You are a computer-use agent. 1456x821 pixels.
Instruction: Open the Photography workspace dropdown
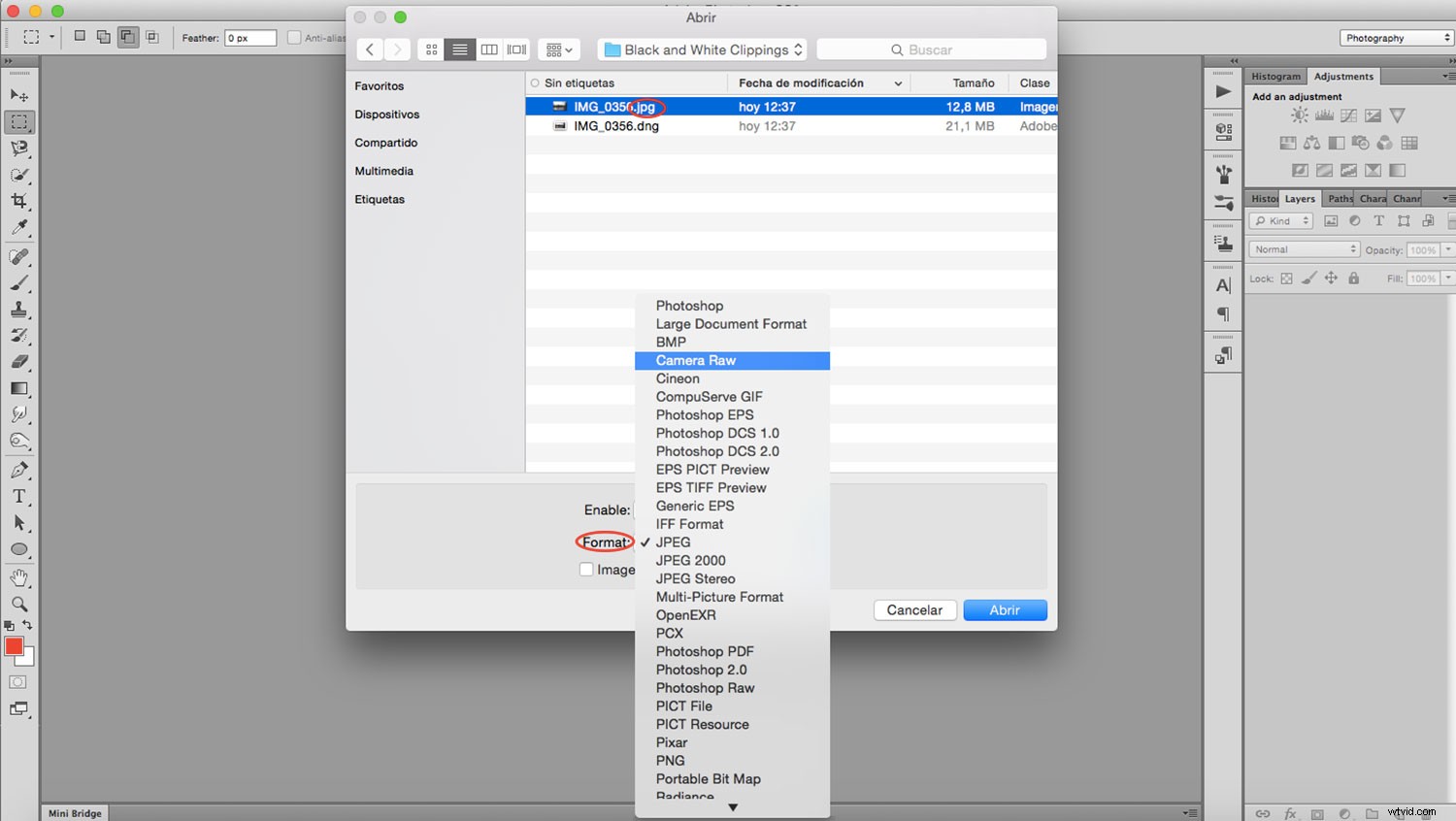pos(1395,37)
